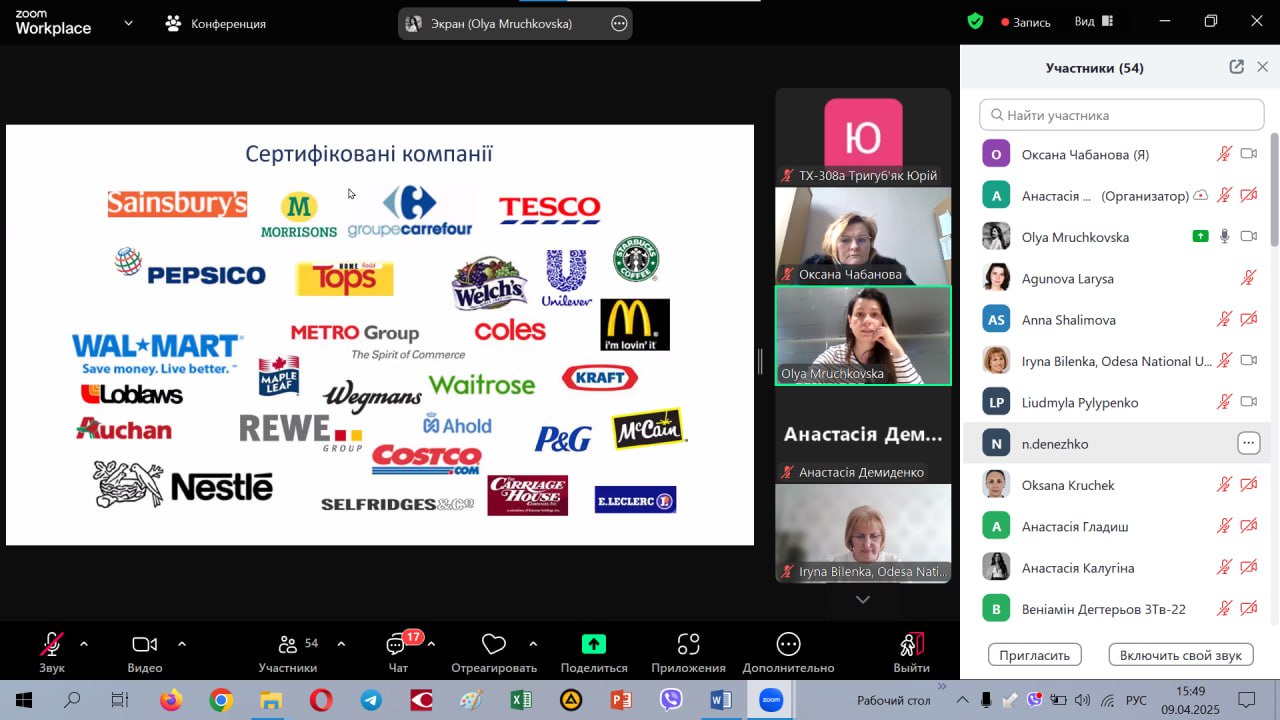Toggle microphone icon in Olya Mruchkovska row
This screenshot has width=1280, height=720.
(x=1224, y=237)
